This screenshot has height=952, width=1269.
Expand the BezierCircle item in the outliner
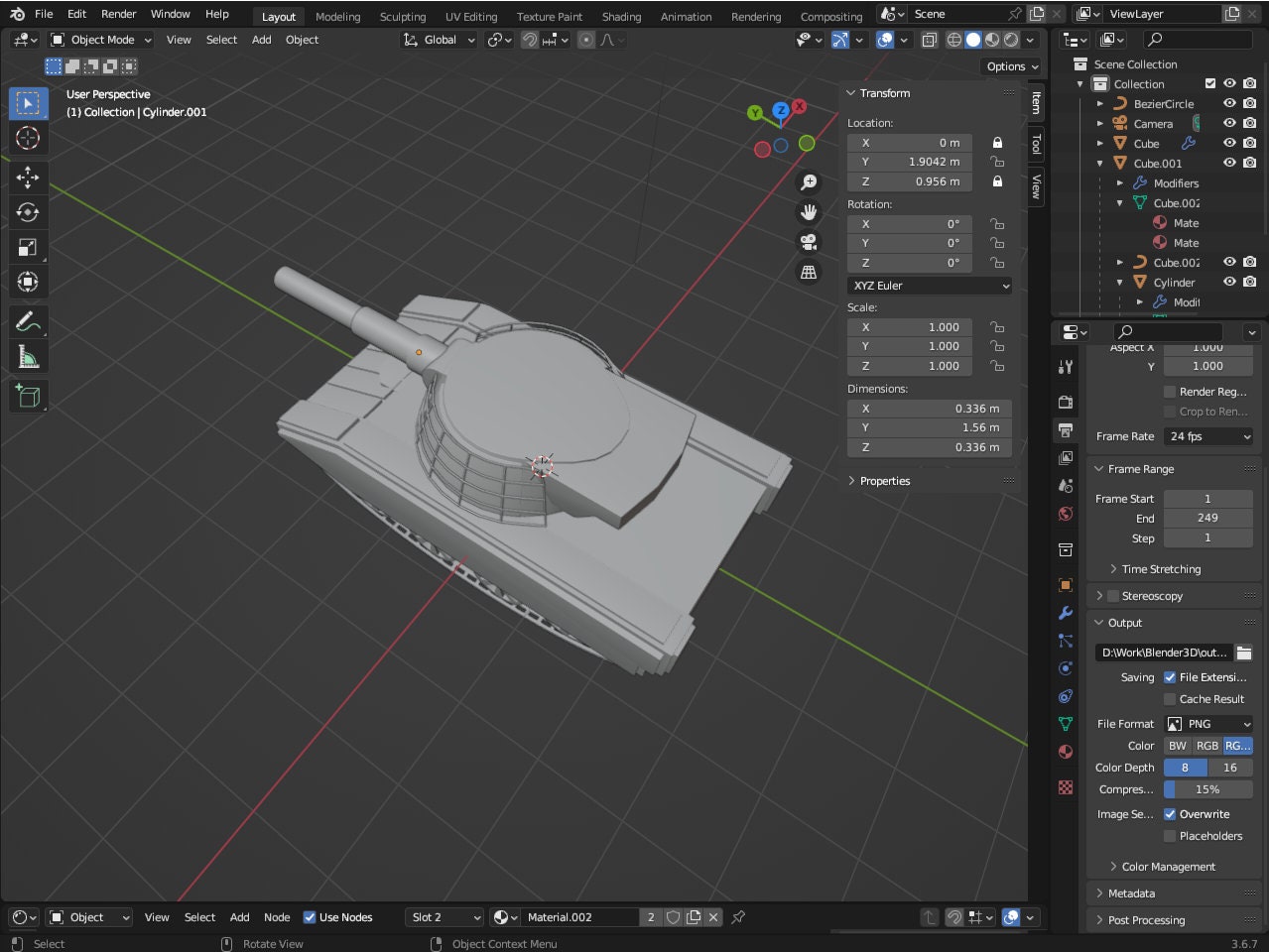tap(1099, 103)
